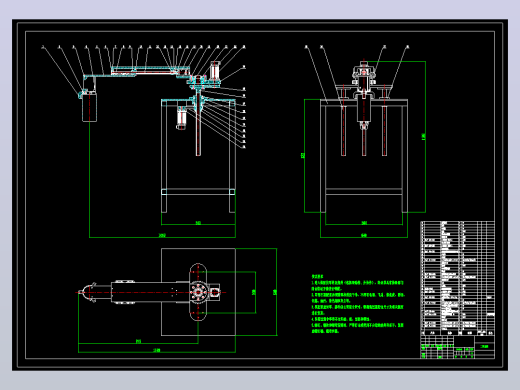Select the table crossbar in the front view
Screen dimensions: 520x390
point(198,192)
